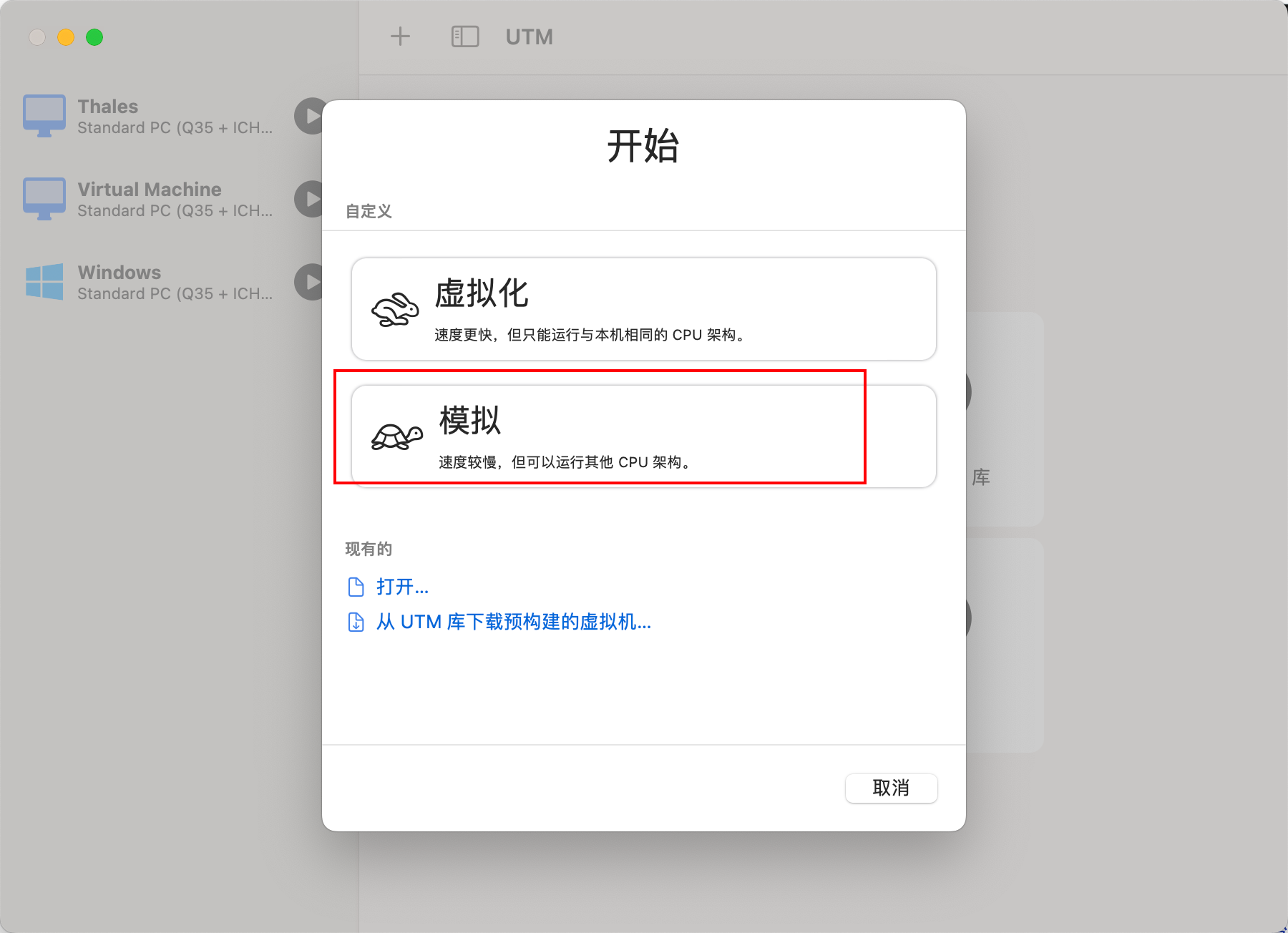Choose the 虚拟化 (Virtualize) option card
Screen dimensions: 1288x933
point(644,309)
